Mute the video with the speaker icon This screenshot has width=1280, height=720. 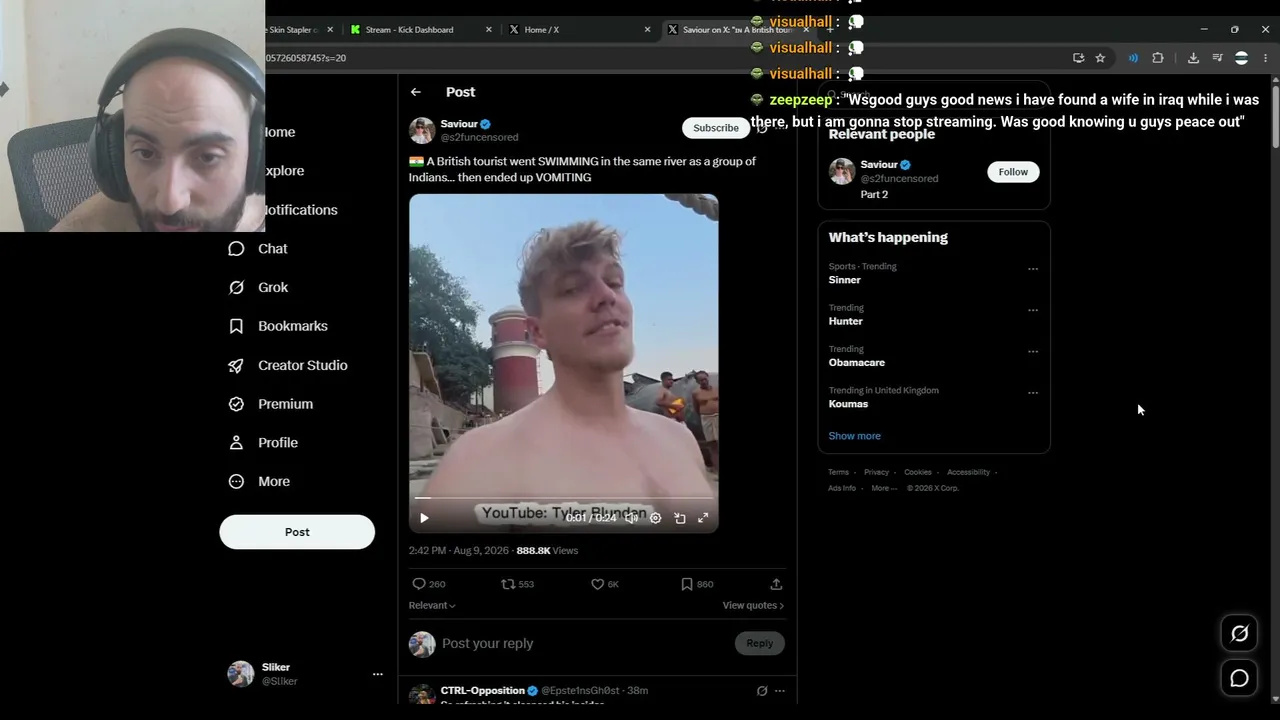(x=632, y=518)
